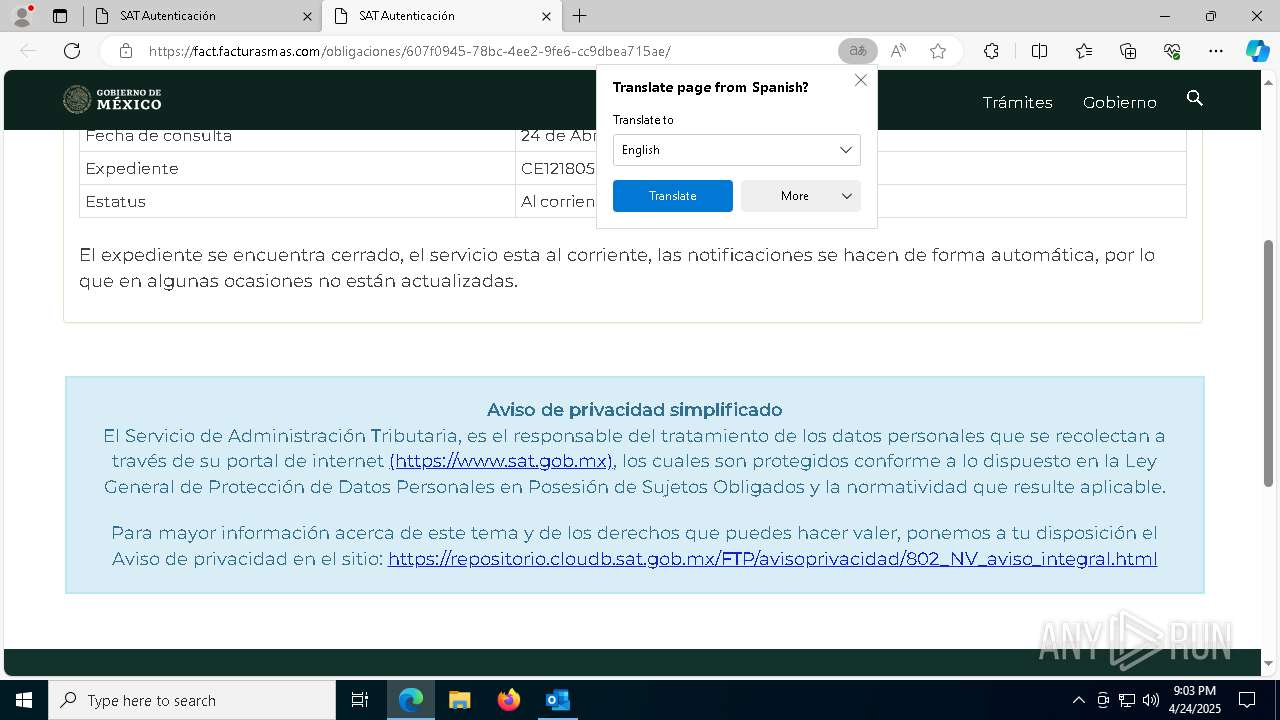Click the blue Translate button
The width and height of the screenshot is (1280, 720).
pos(673,196)
